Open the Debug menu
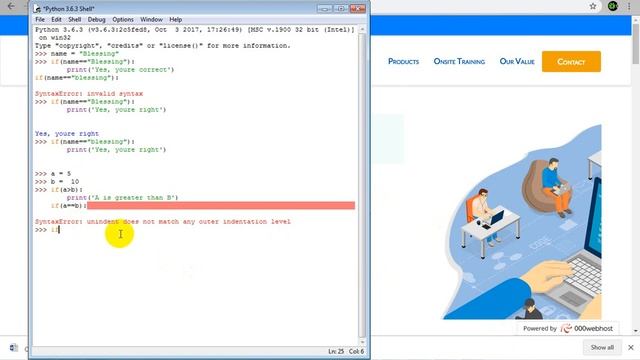 96,20
